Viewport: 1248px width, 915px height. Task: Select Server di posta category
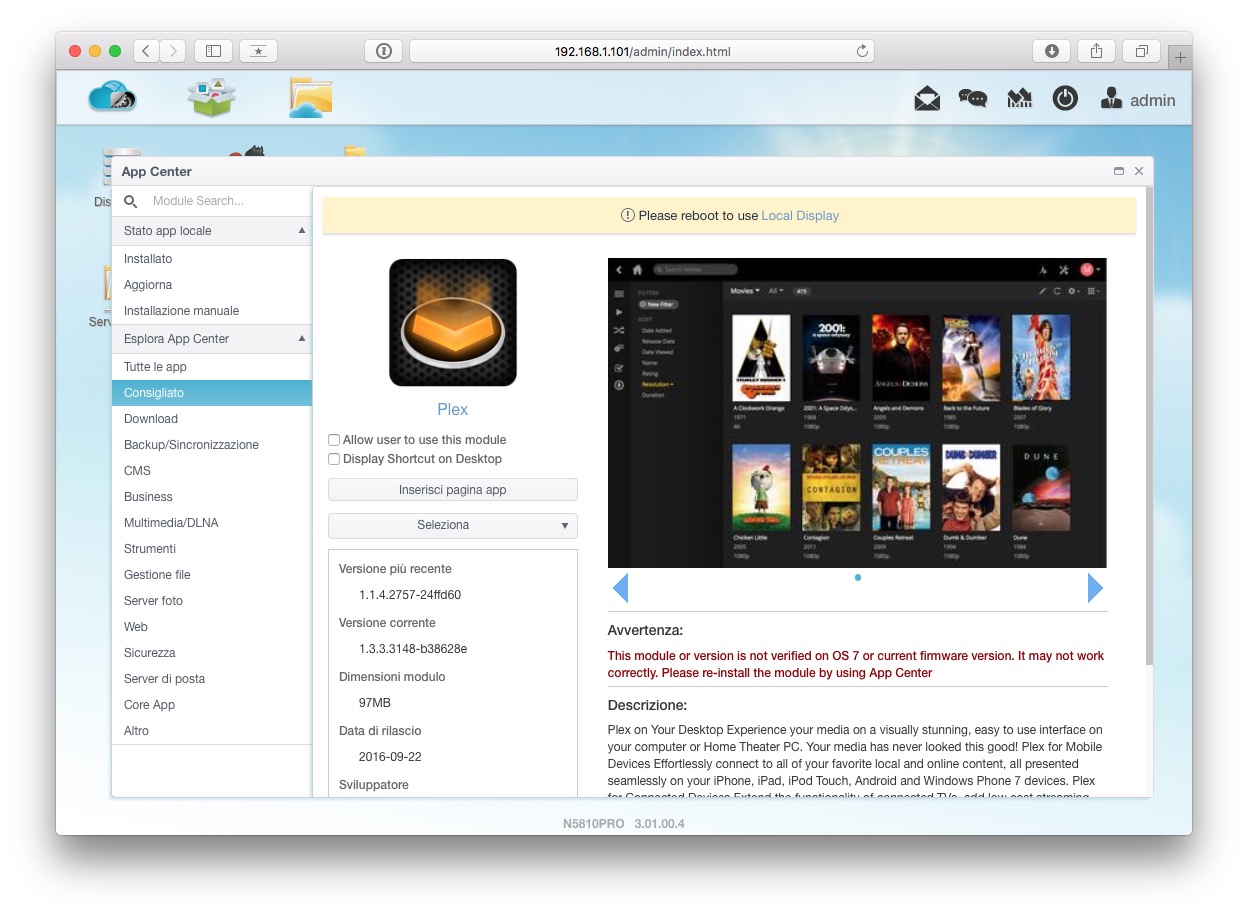click(x=212, y=679)
